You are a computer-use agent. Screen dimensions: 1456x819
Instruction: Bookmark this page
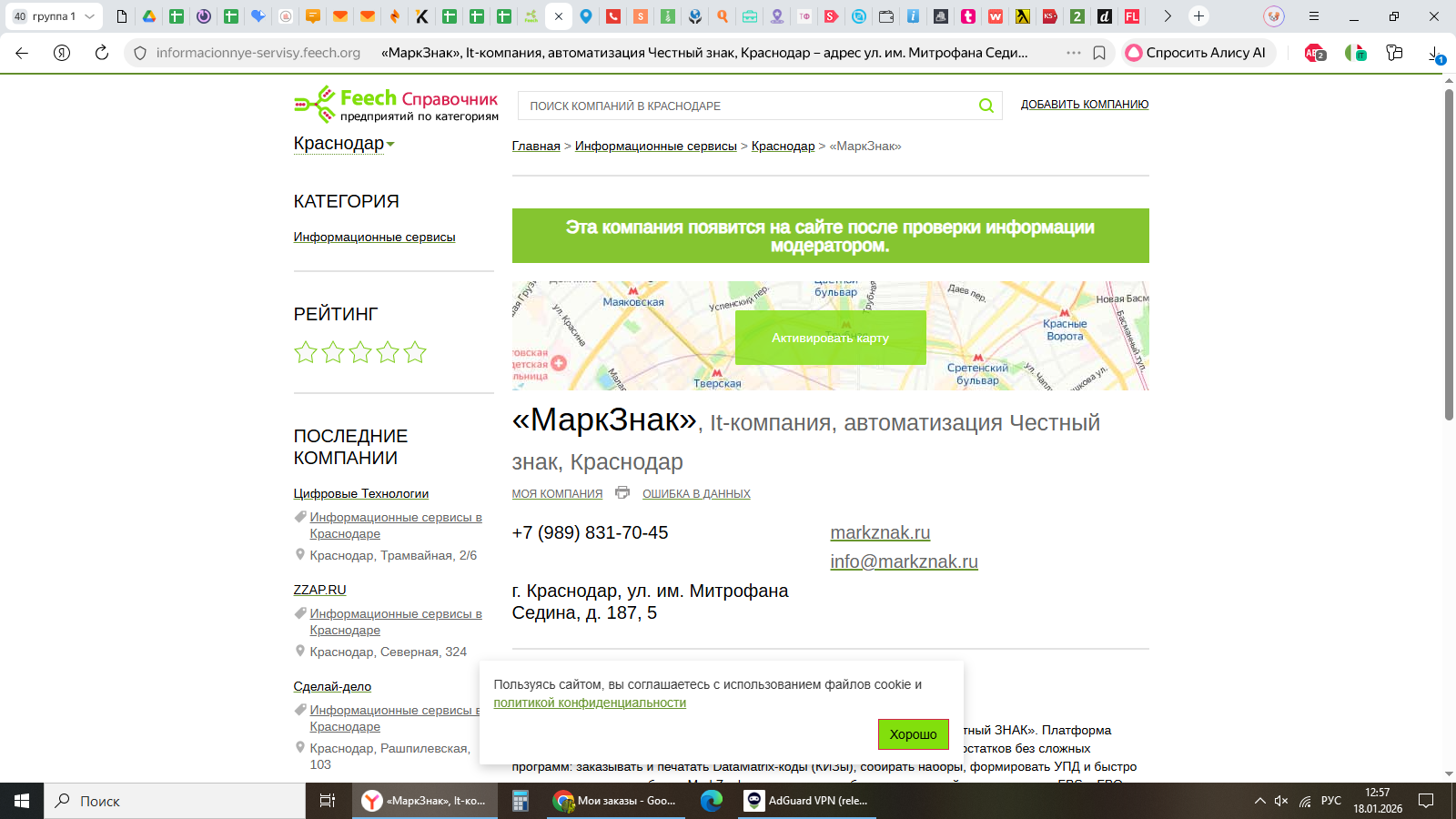click(x=1099, y=53)
